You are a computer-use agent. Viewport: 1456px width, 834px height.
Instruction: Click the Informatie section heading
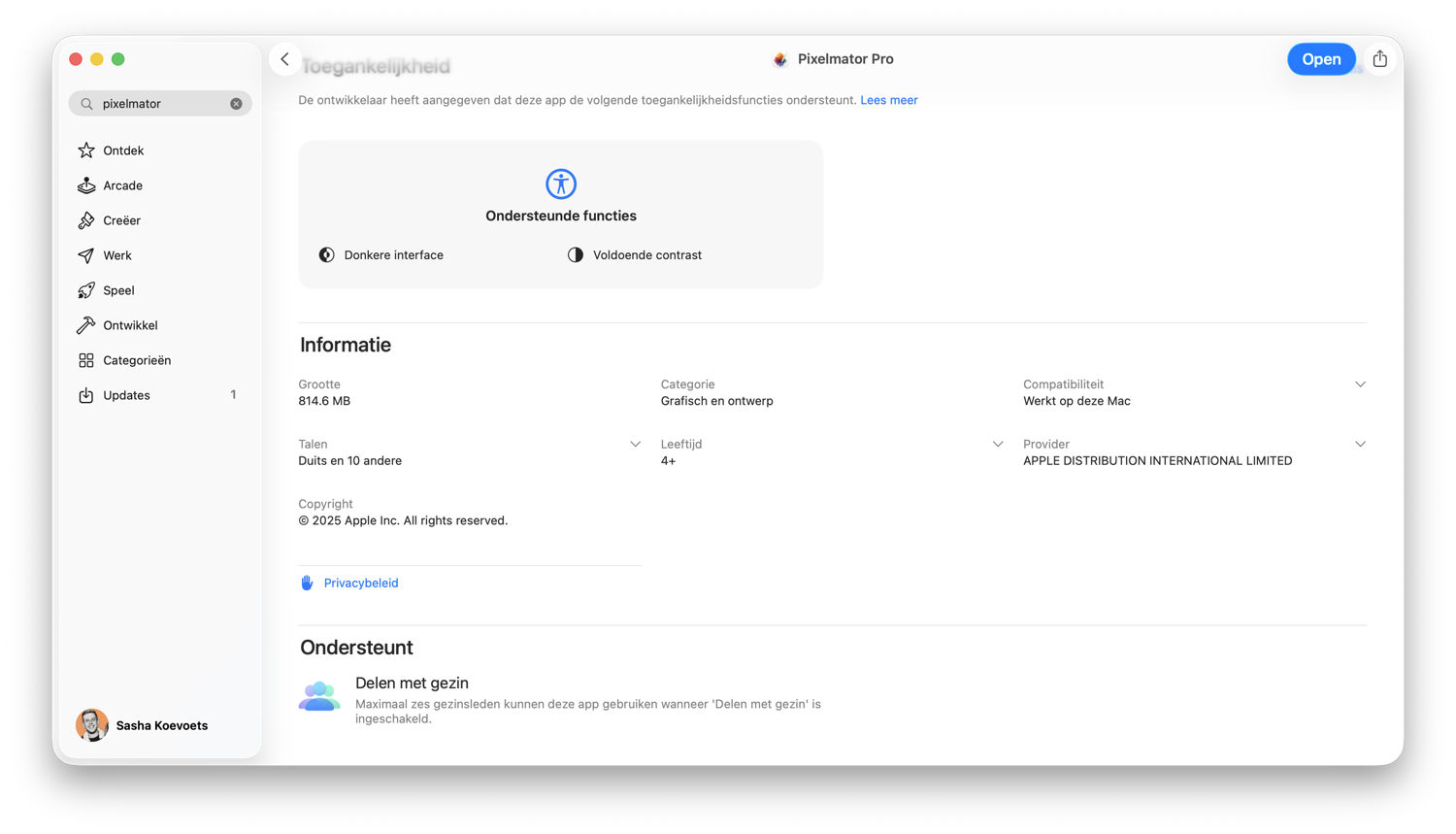click(x=346, y=345)
